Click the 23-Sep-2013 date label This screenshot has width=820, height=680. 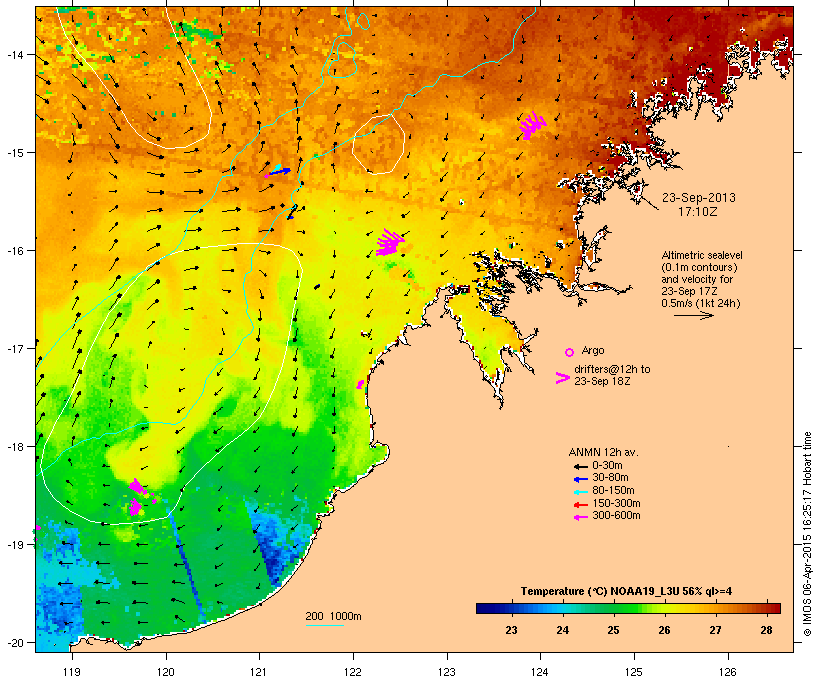point(699,198)
